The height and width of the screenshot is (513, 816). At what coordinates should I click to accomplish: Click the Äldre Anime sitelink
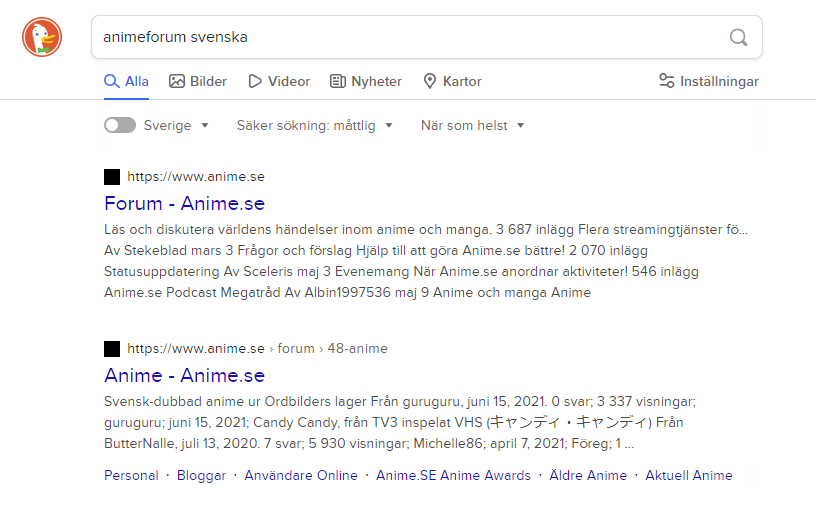coord(588,475)
